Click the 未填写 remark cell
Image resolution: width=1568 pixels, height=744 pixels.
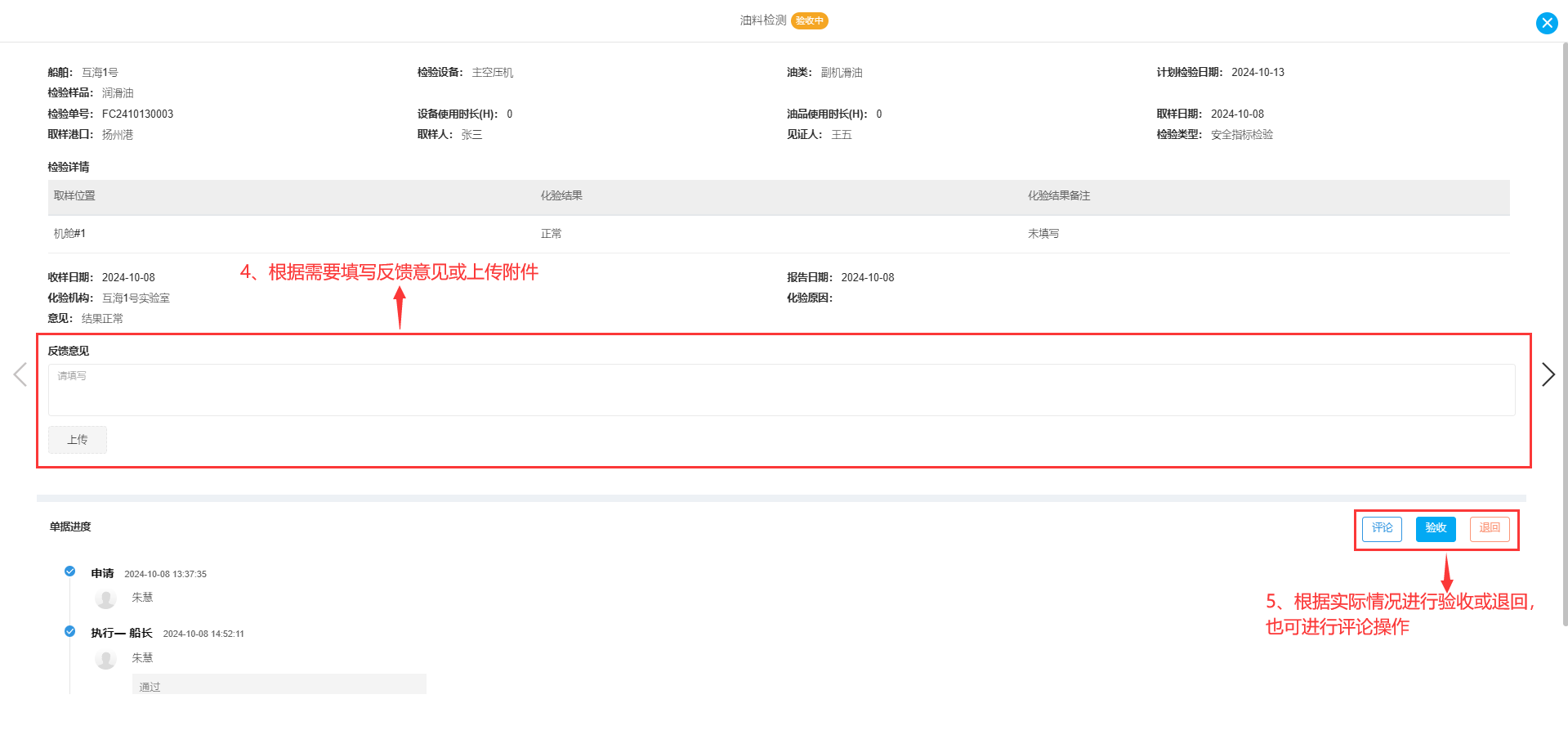pos(1043,234)
